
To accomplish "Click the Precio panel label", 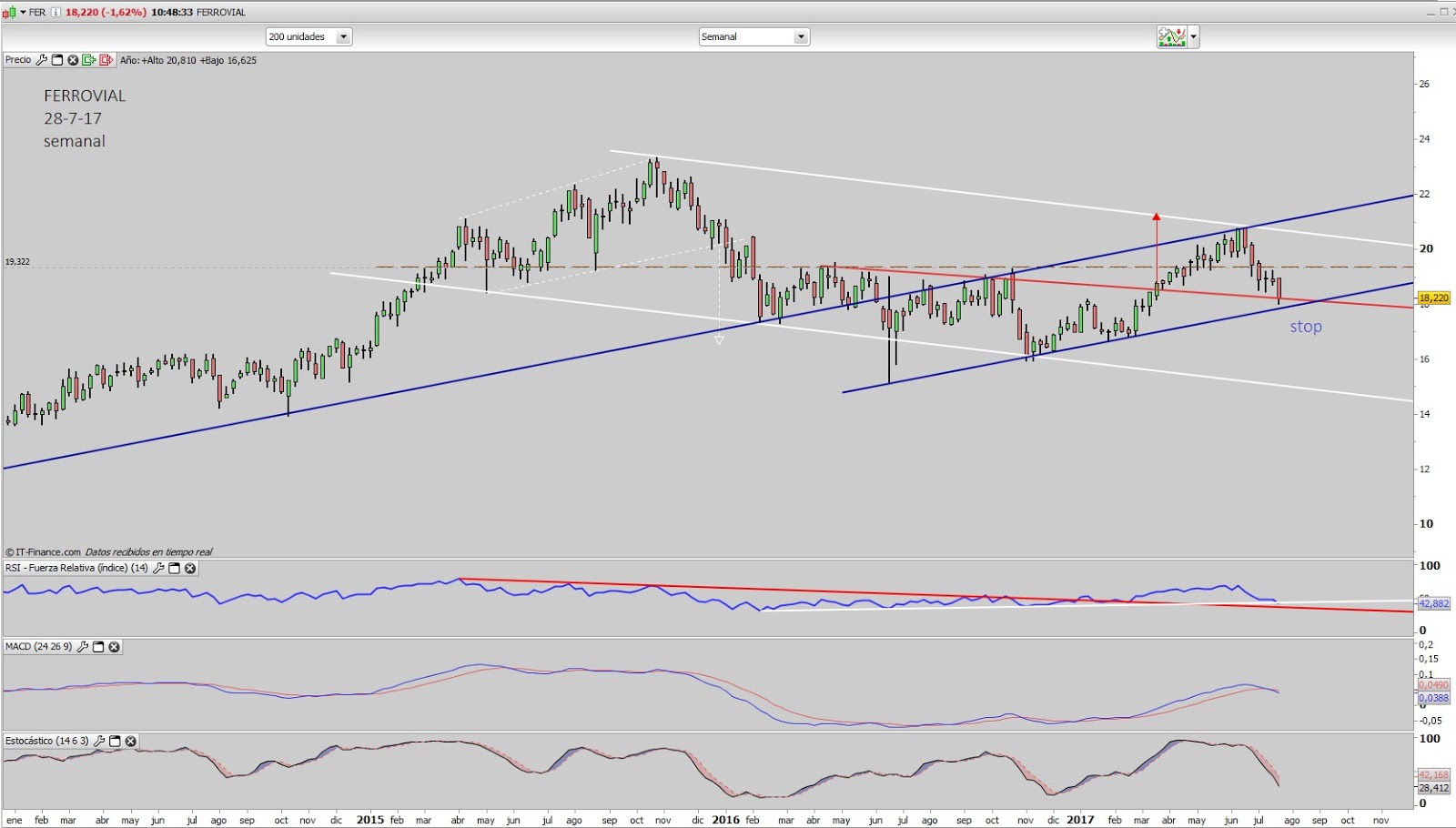I will [18, 60].
